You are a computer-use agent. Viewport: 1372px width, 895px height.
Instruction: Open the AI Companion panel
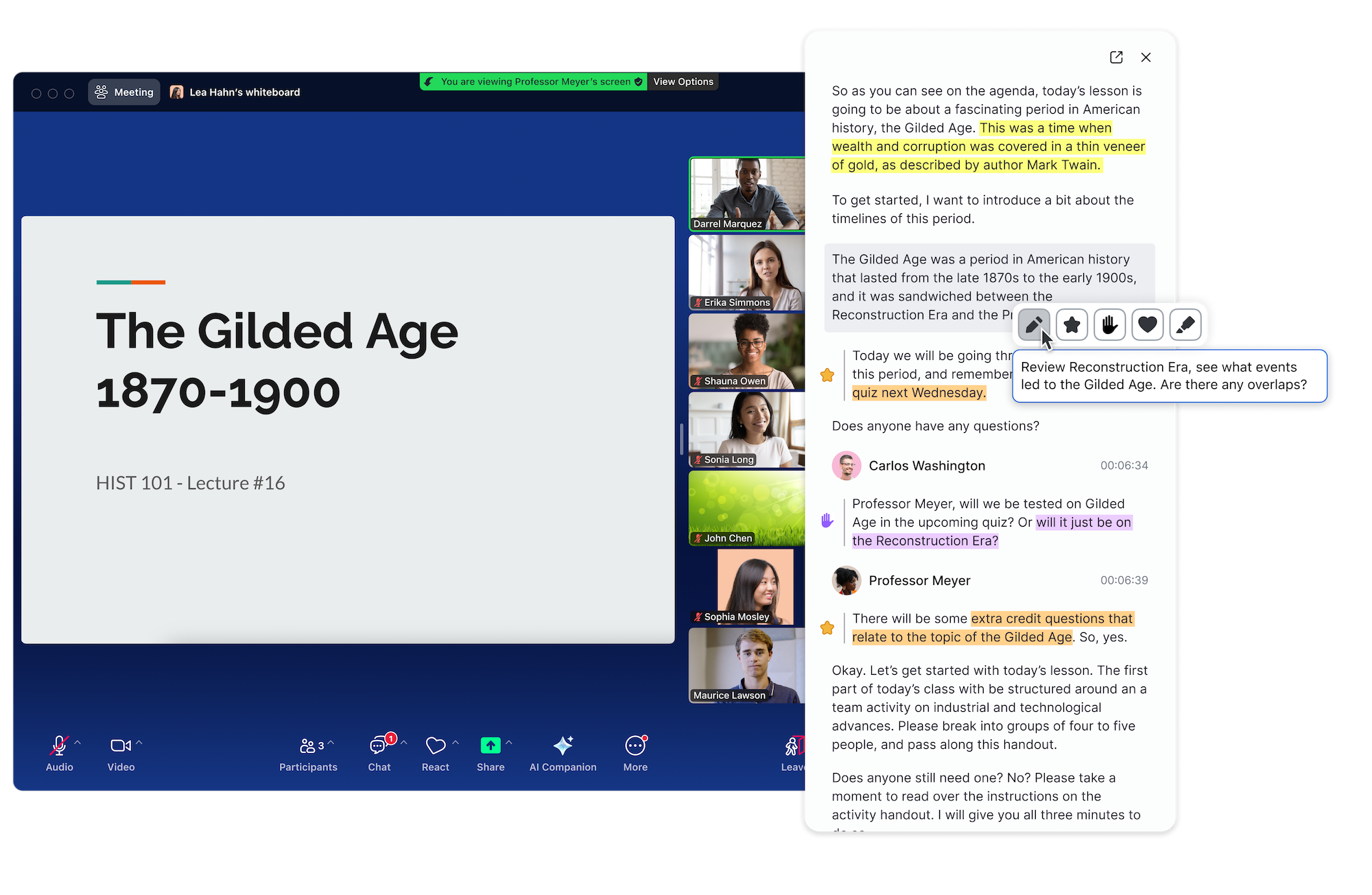[563, 753]
